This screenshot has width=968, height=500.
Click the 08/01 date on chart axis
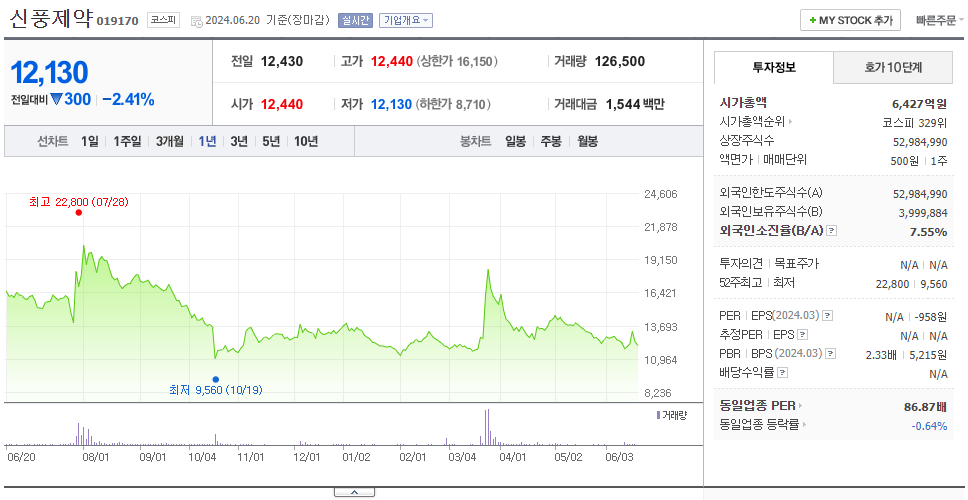[x=95, y=458]
